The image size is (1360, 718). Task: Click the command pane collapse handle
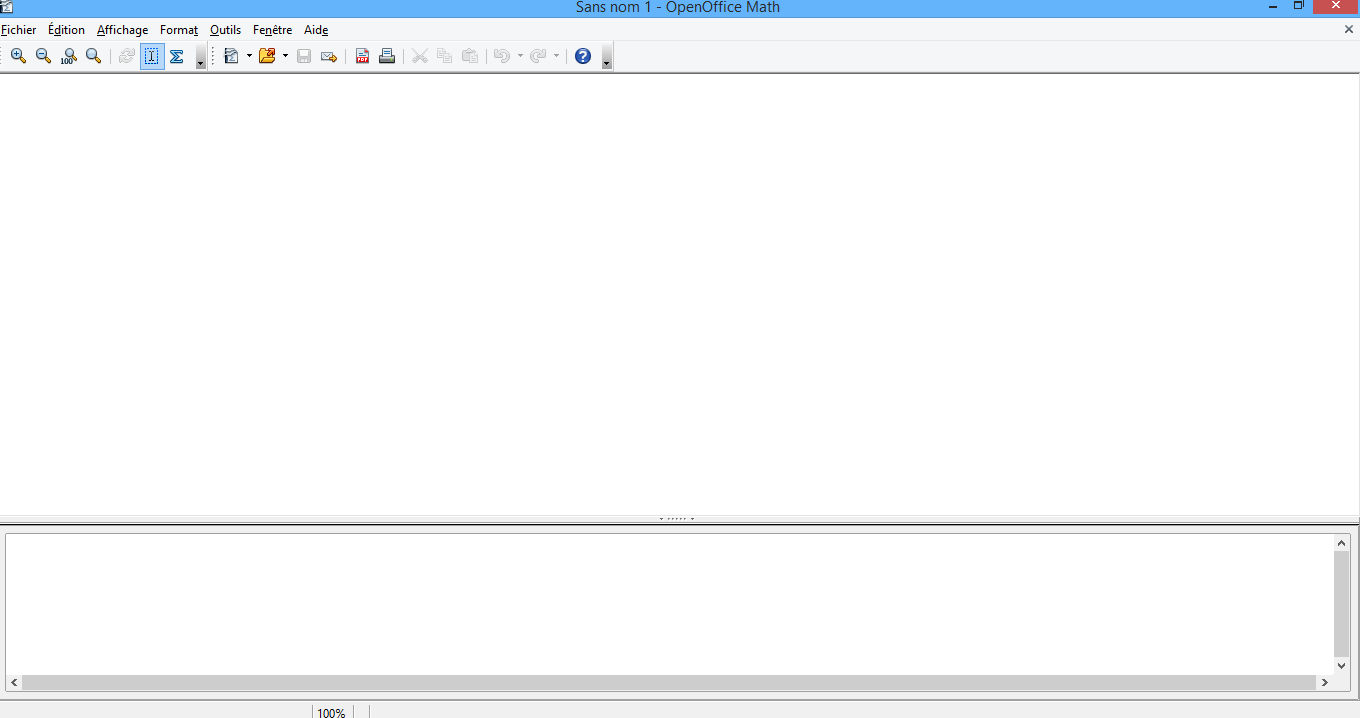click(677, 519)
